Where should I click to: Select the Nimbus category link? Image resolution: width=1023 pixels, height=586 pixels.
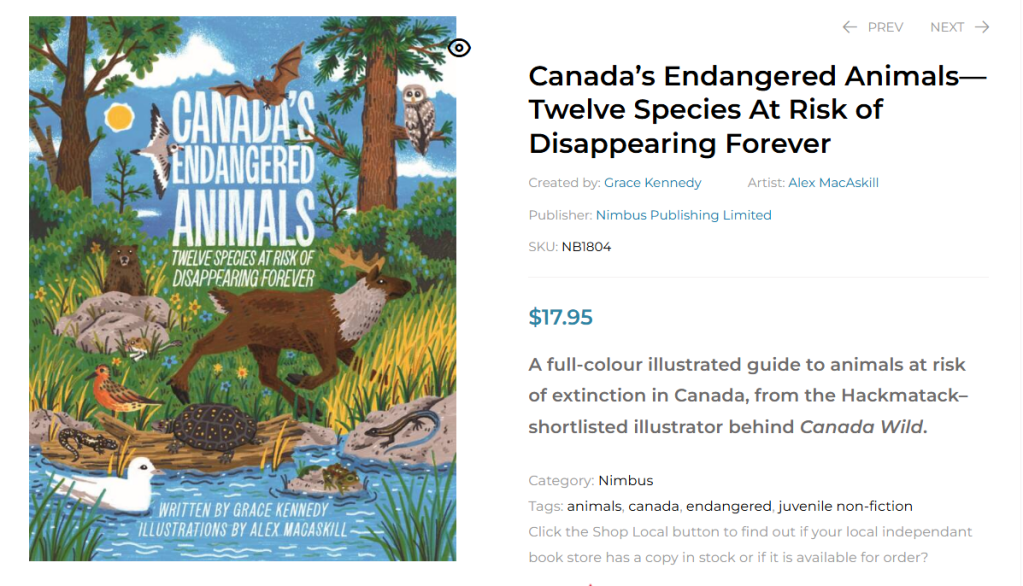[625, 481]
